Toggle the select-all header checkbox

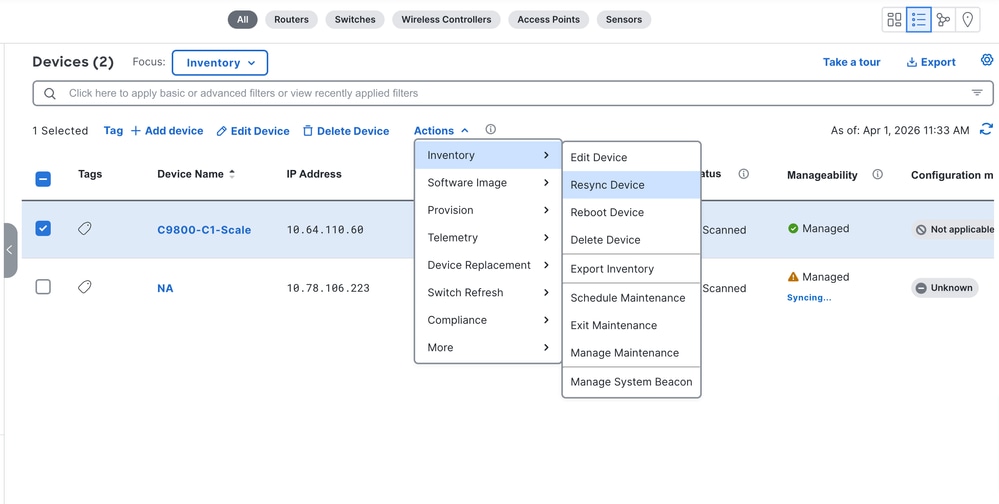click(43, 179)
